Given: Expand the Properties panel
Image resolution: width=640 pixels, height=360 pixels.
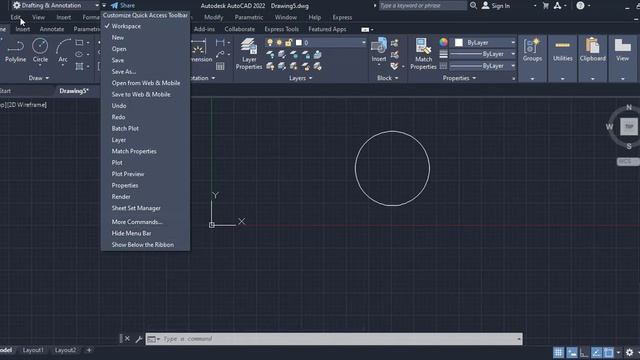Looking at the screenshot, I should coord(459,78).
